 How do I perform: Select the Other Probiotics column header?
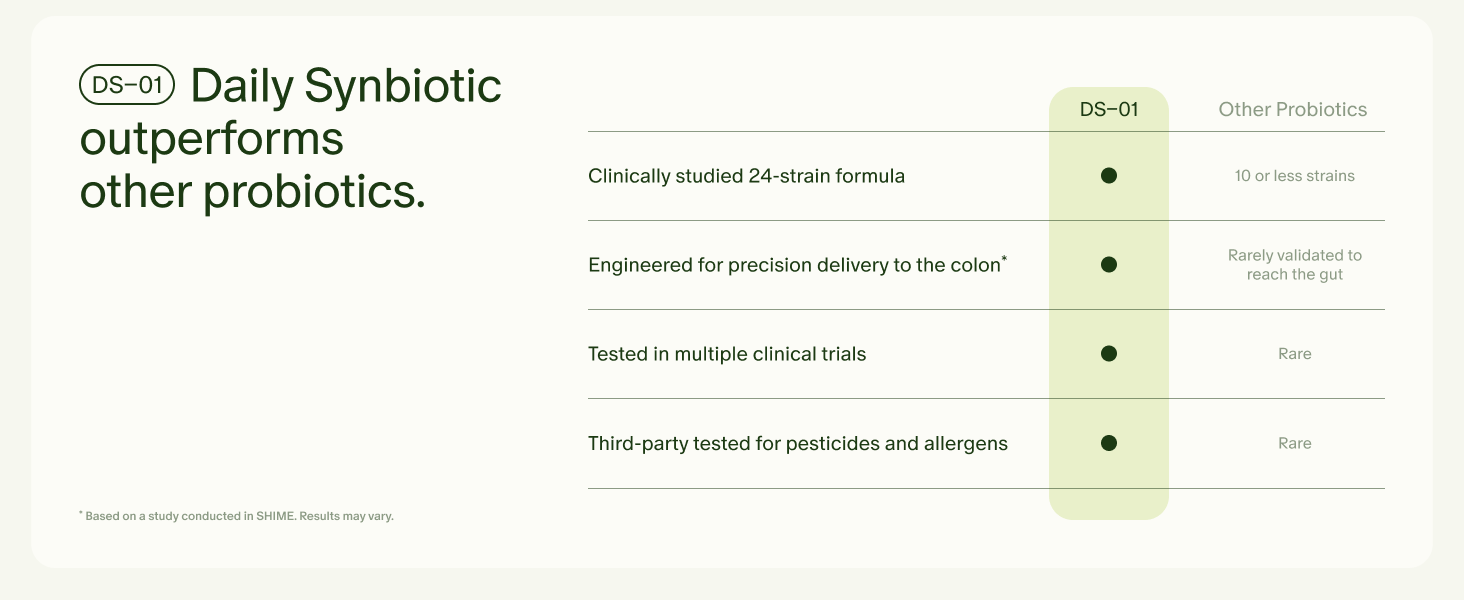pyautogui.click(x=1292, y=110)
